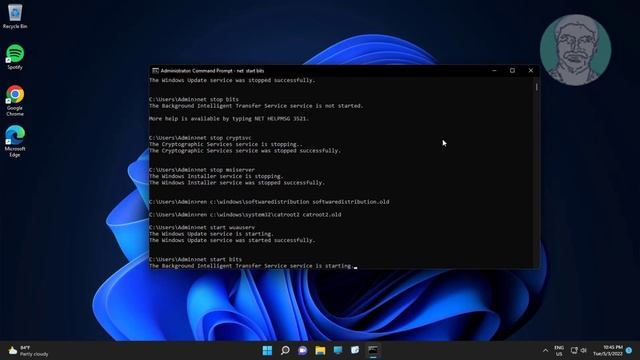Open the weather widget Partly cloudy
The image size is (640, 360).
[x=28, y=351]
